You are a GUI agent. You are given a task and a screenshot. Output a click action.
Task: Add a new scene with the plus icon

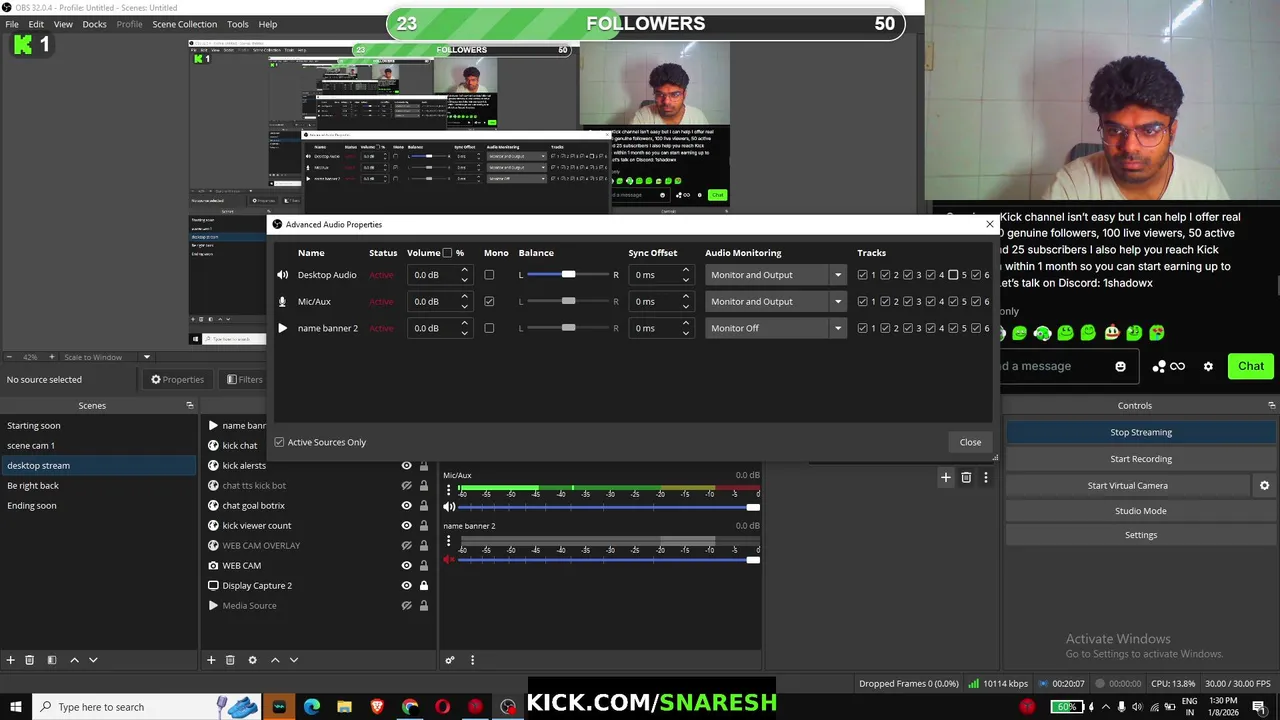click(x=11, y=660)
